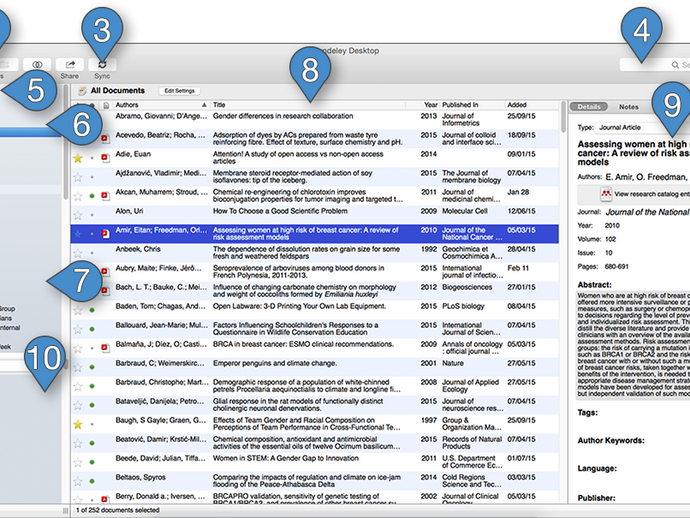Sort by the Year column header
690x518 pixels.
tap(422, 105)
